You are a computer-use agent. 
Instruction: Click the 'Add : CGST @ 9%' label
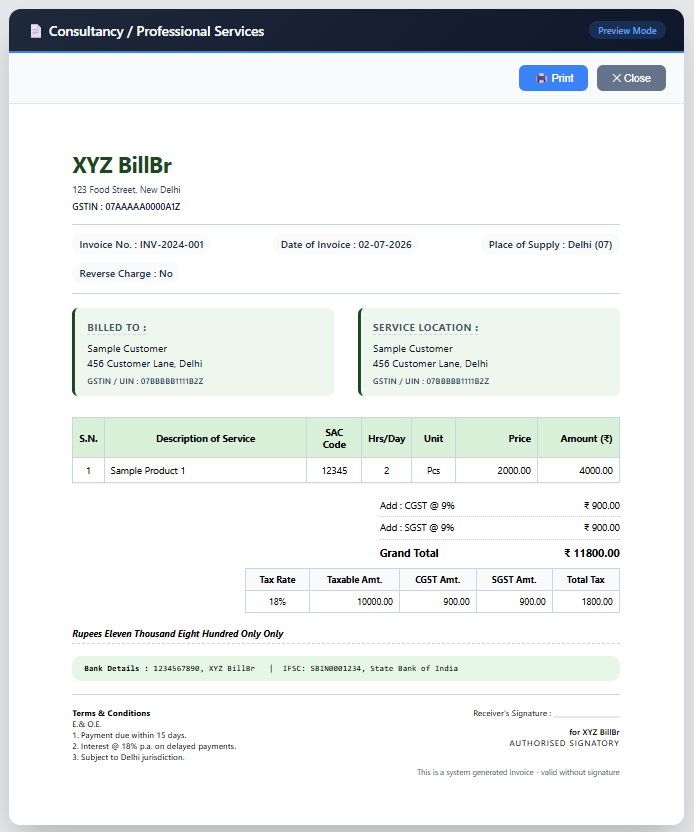pyautogui.click(x=417, y=506)
